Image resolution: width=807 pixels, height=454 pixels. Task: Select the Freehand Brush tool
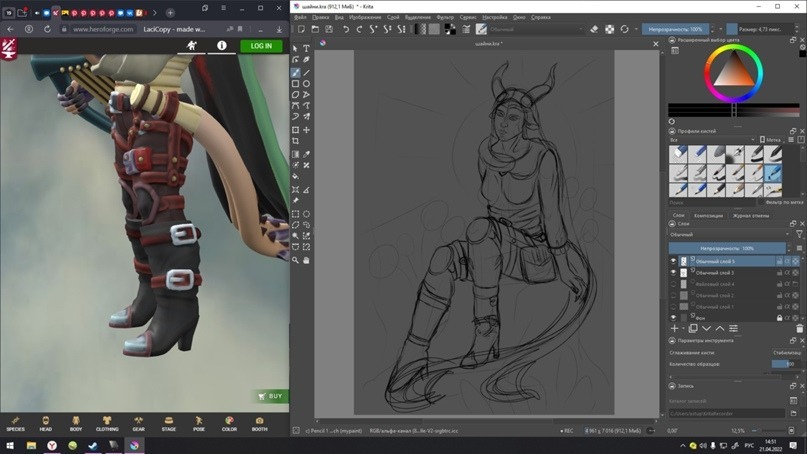click(x=295, y=73)
